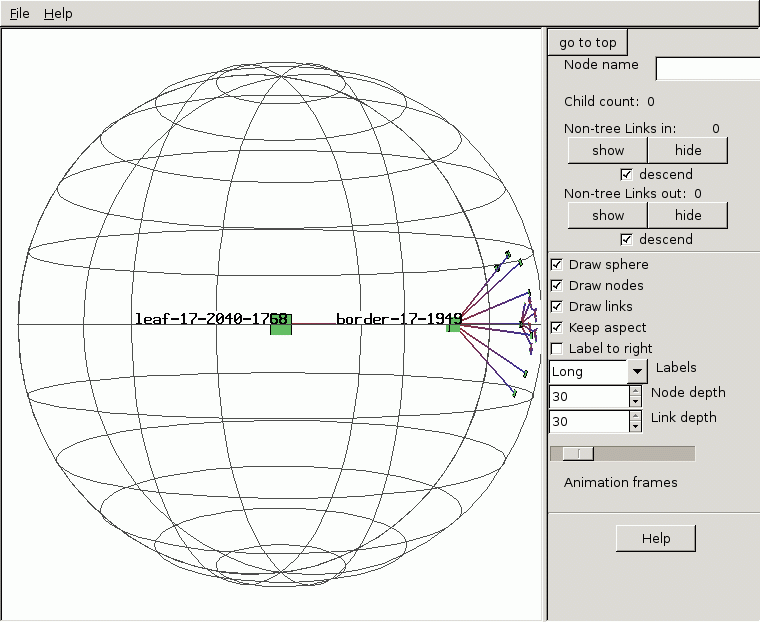Disable the Draw sphere checkbox
The width and height of the screenshot is (760, 622).
pos(556,264)
